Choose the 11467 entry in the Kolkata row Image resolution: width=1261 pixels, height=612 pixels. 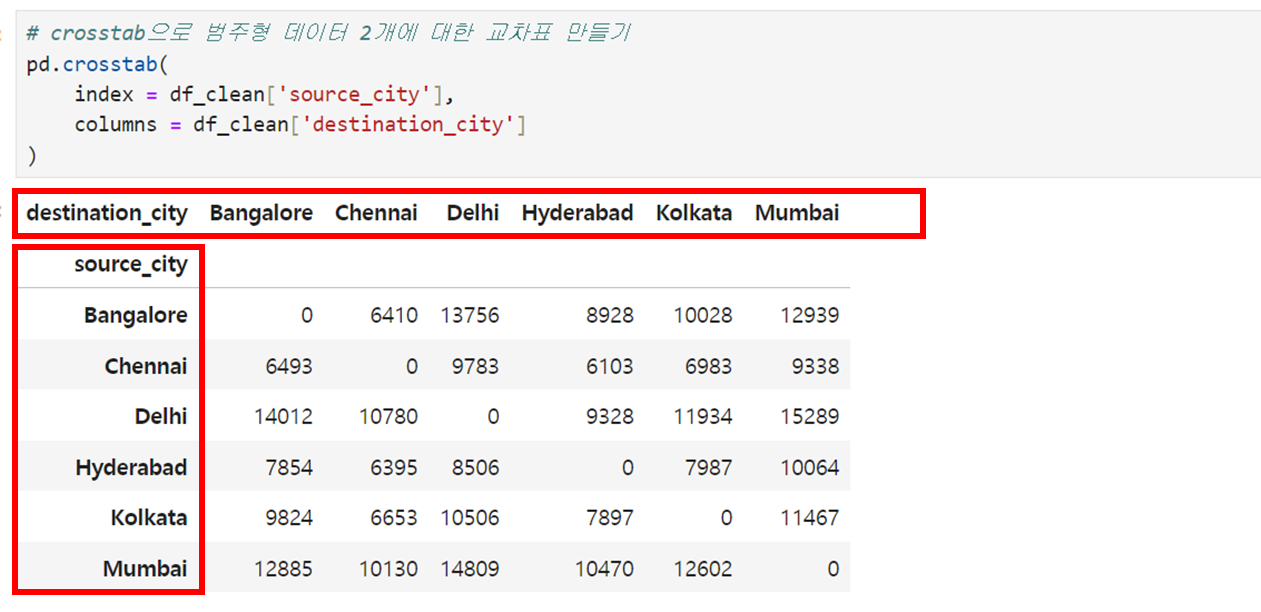pyautogui.click(x=810, y=518)
